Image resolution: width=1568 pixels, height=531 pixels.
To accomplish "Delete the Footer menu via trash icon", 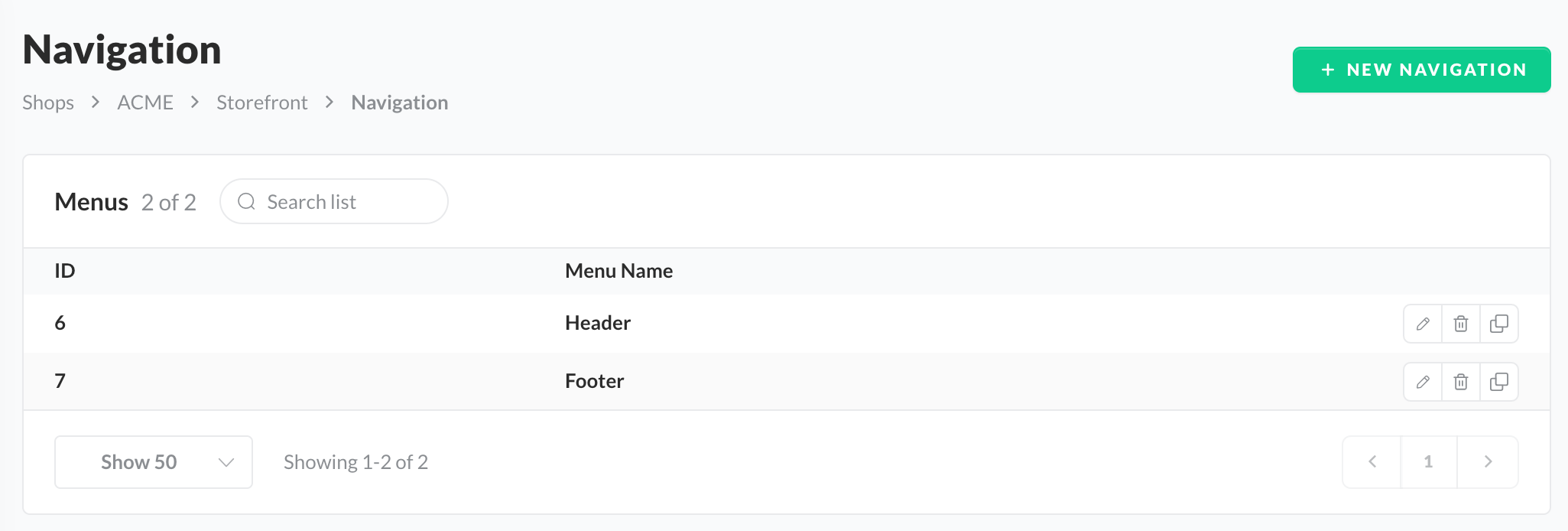I will tap(1461, 382).
